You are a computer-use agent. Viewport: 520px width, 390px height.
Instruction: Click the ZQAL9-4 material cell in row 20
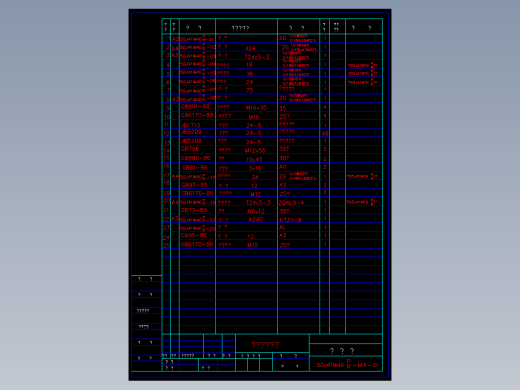coord(291,203)
